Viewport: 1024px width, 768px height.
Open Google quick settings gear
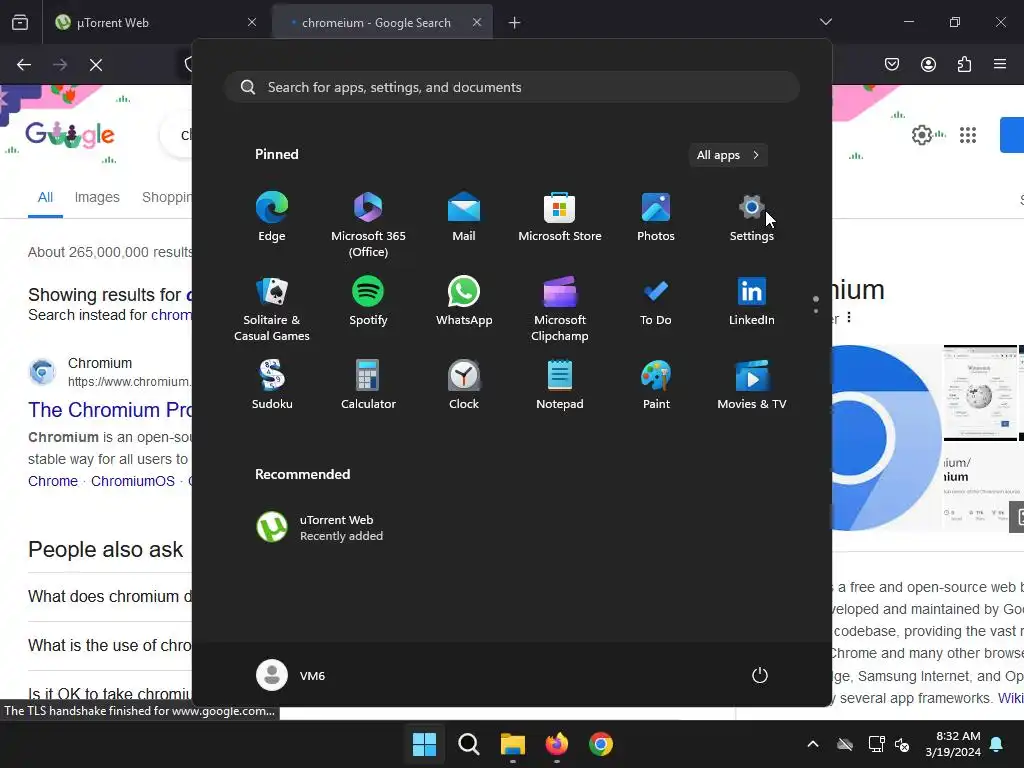(x=921, y=135)
